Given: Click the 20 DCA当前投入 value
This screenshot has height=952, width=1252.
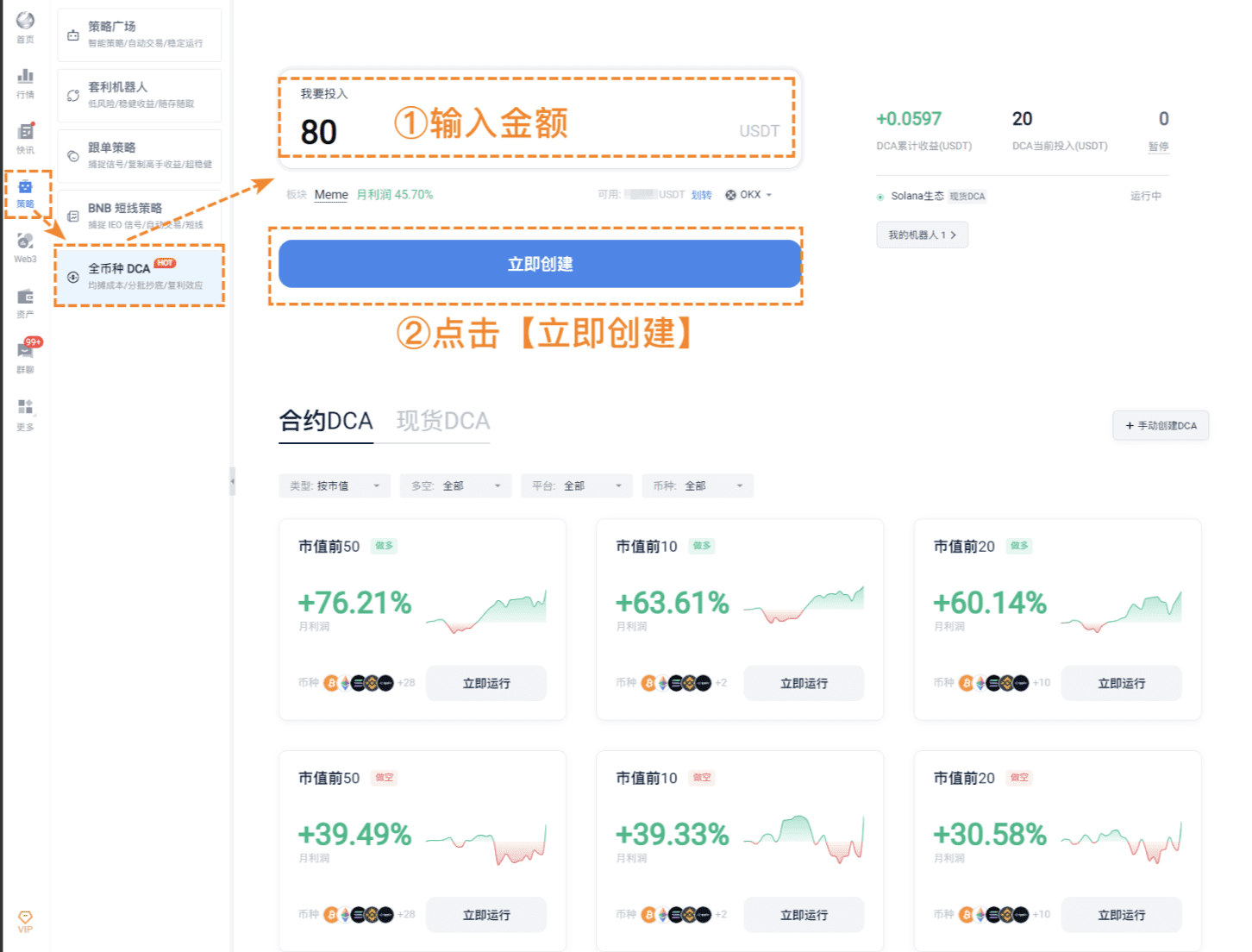Looking at the screenshot, I should pos(1022,119).
